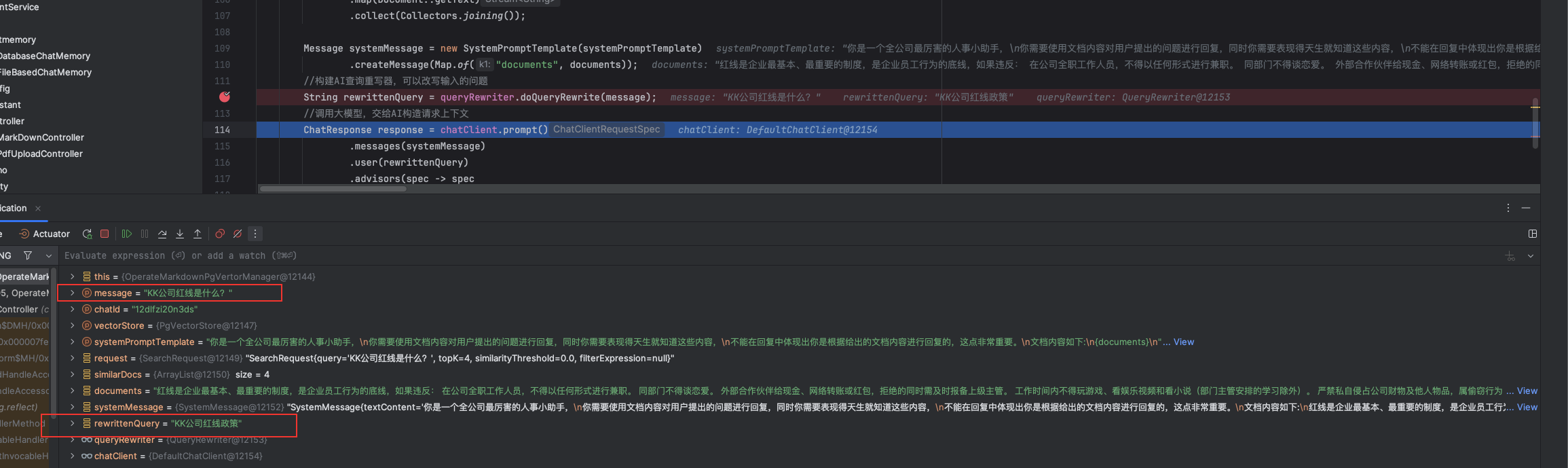Click View link on systemPromptTemplate row
The image size is (1568, 468).
1183,342
